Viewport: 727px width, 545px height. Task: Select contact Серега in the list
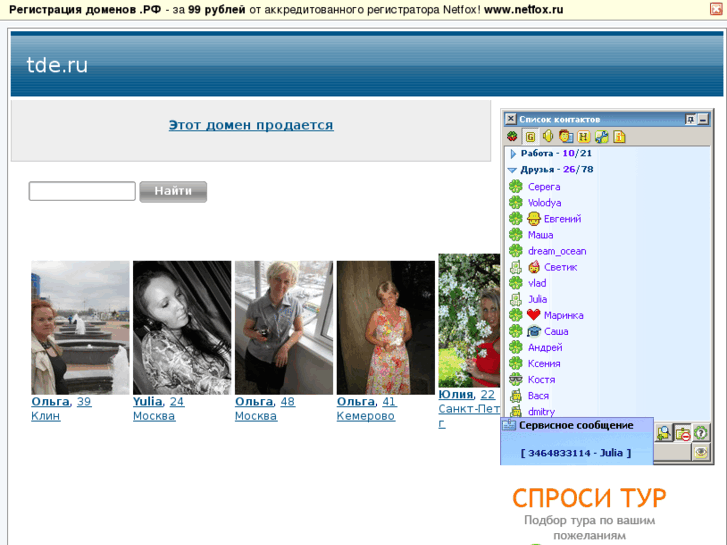(x=544, y=187)
